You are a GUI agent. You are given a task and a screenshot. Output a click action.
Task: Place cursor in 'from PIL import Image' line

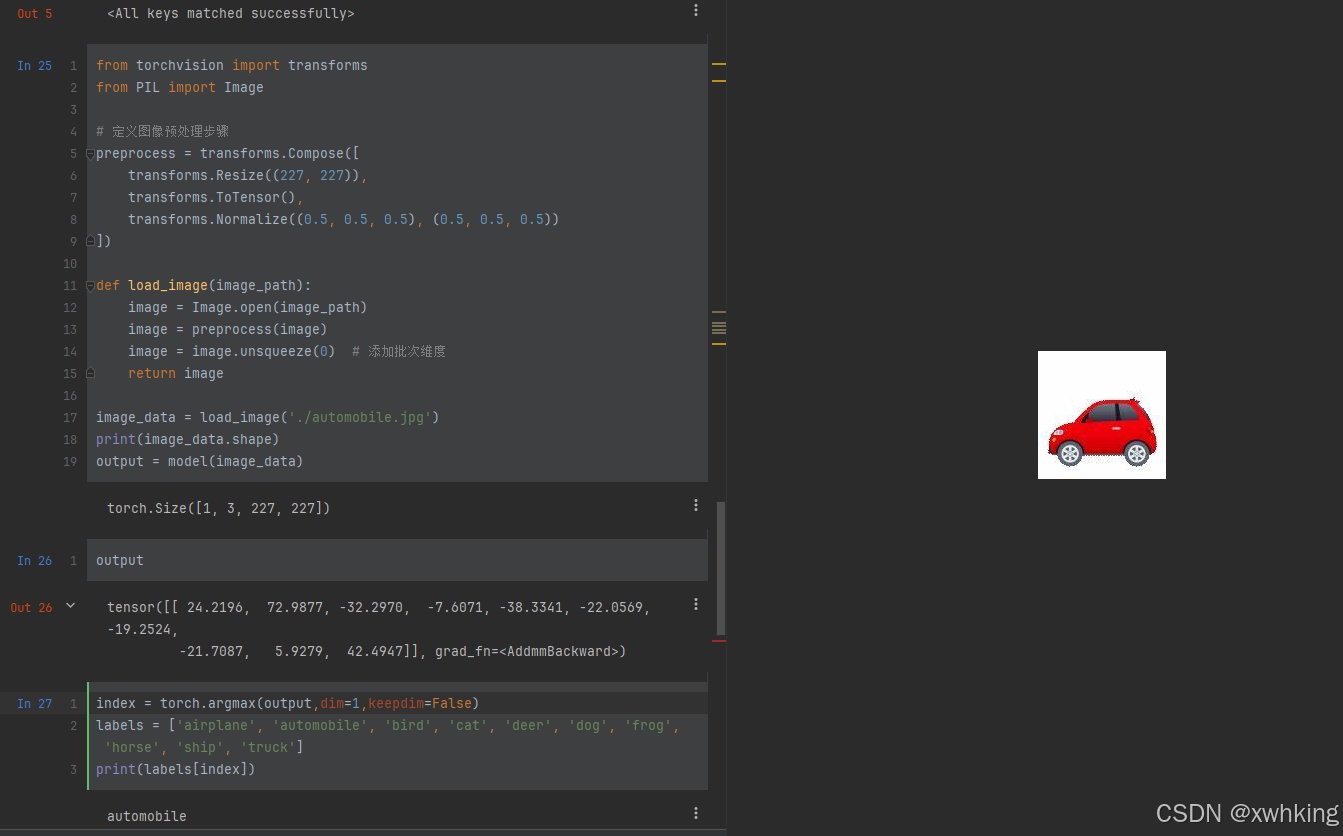point(180,87)
